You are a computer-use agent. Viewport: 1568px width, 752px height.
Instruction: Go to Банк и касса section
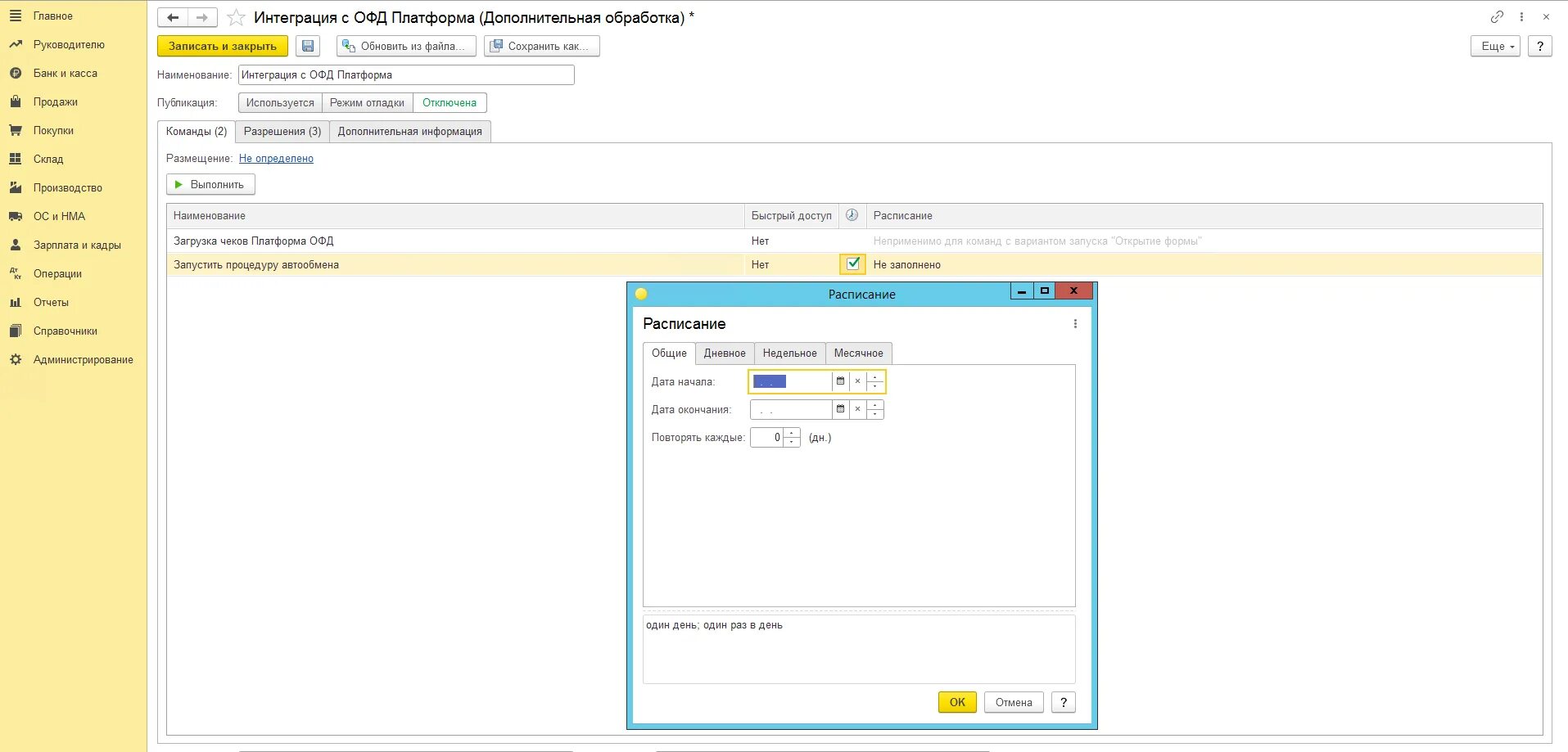click(x=65, y=73)
